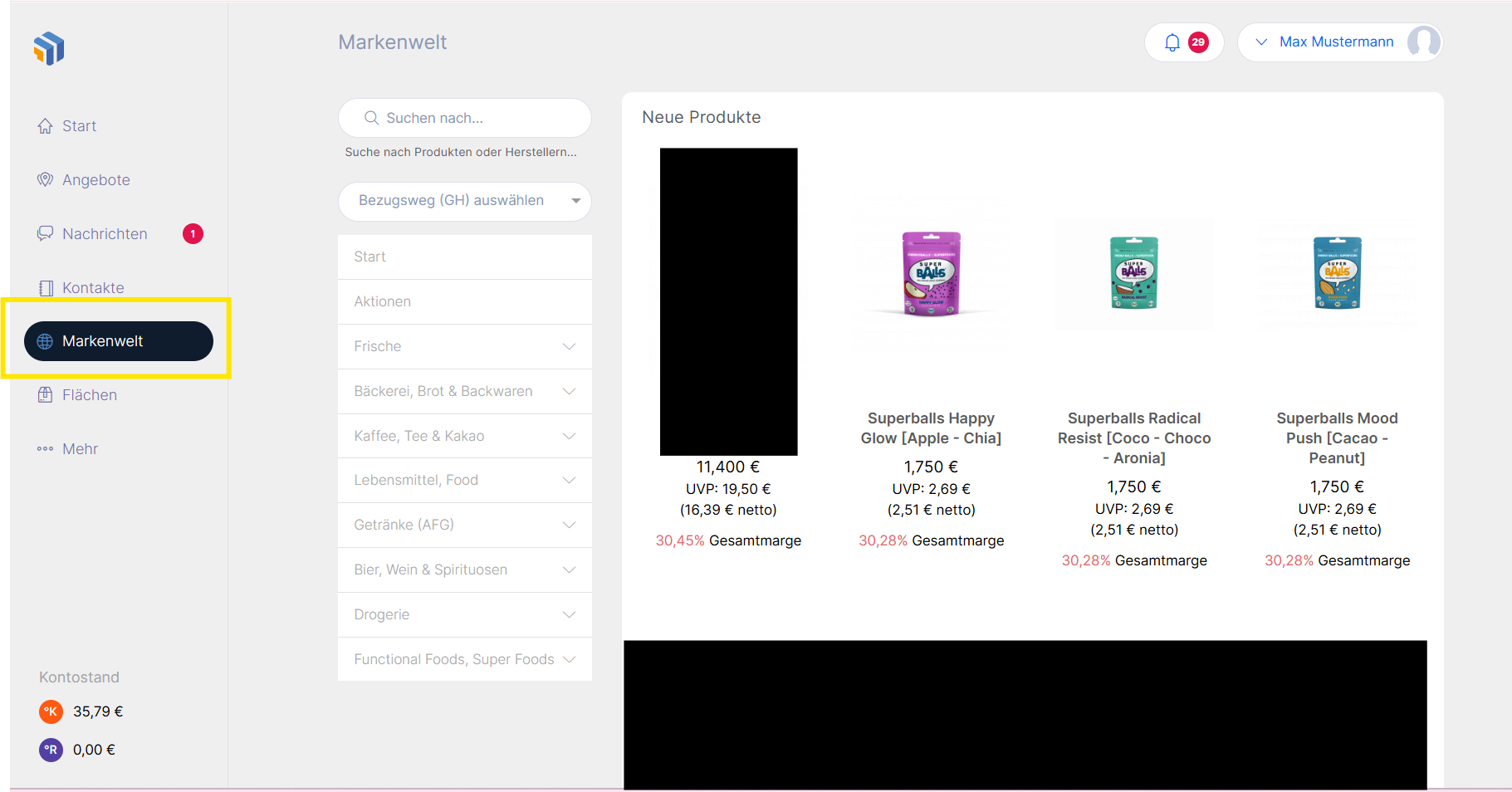This screenshot has height=792, width=1512.
Task: Open Superballs Mood Push product link
Action: (1337, 438)
